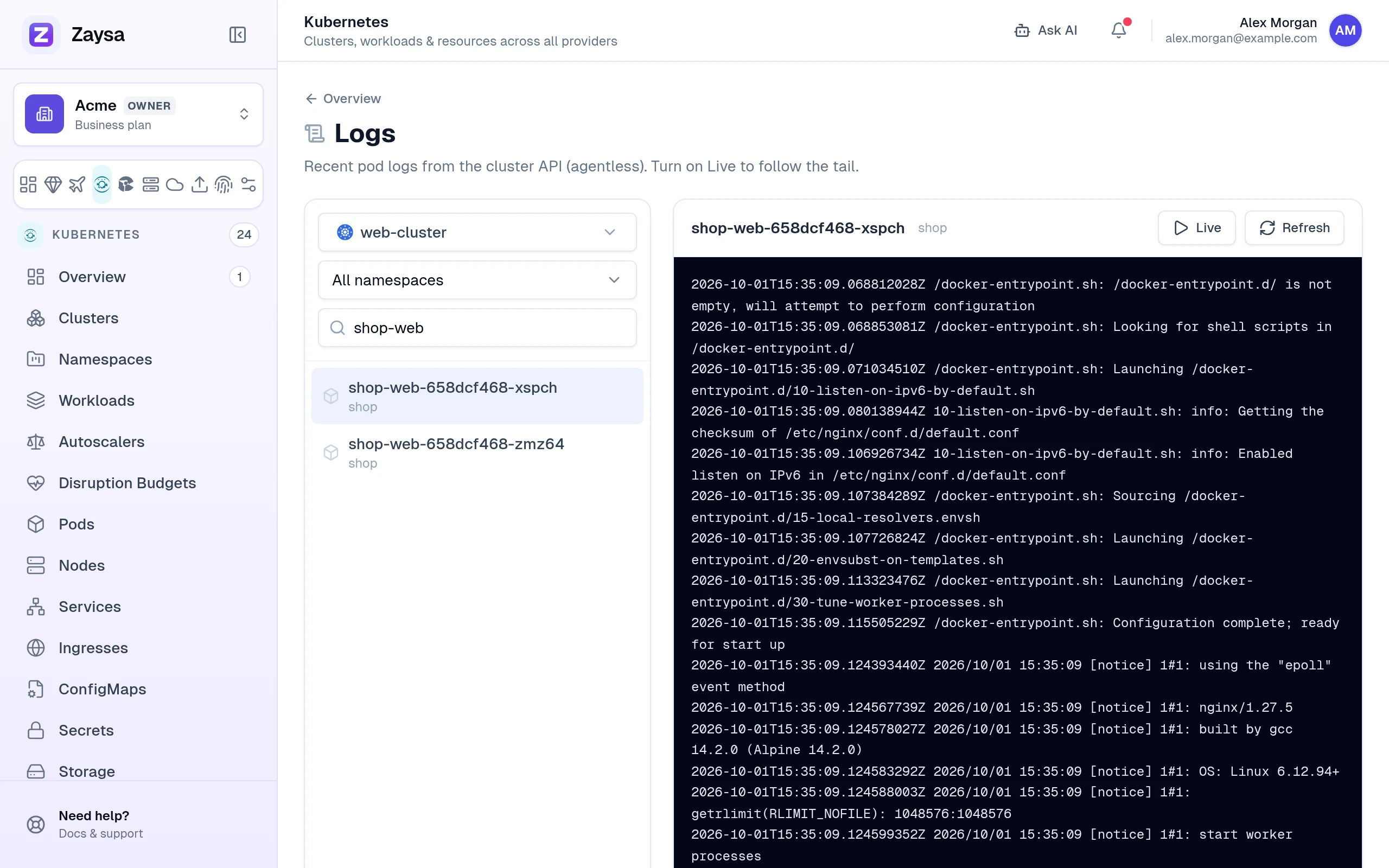Screen dimensions: 1389x868
Task: Collapse the sidebar panel
Action: (x=237, y=34)
